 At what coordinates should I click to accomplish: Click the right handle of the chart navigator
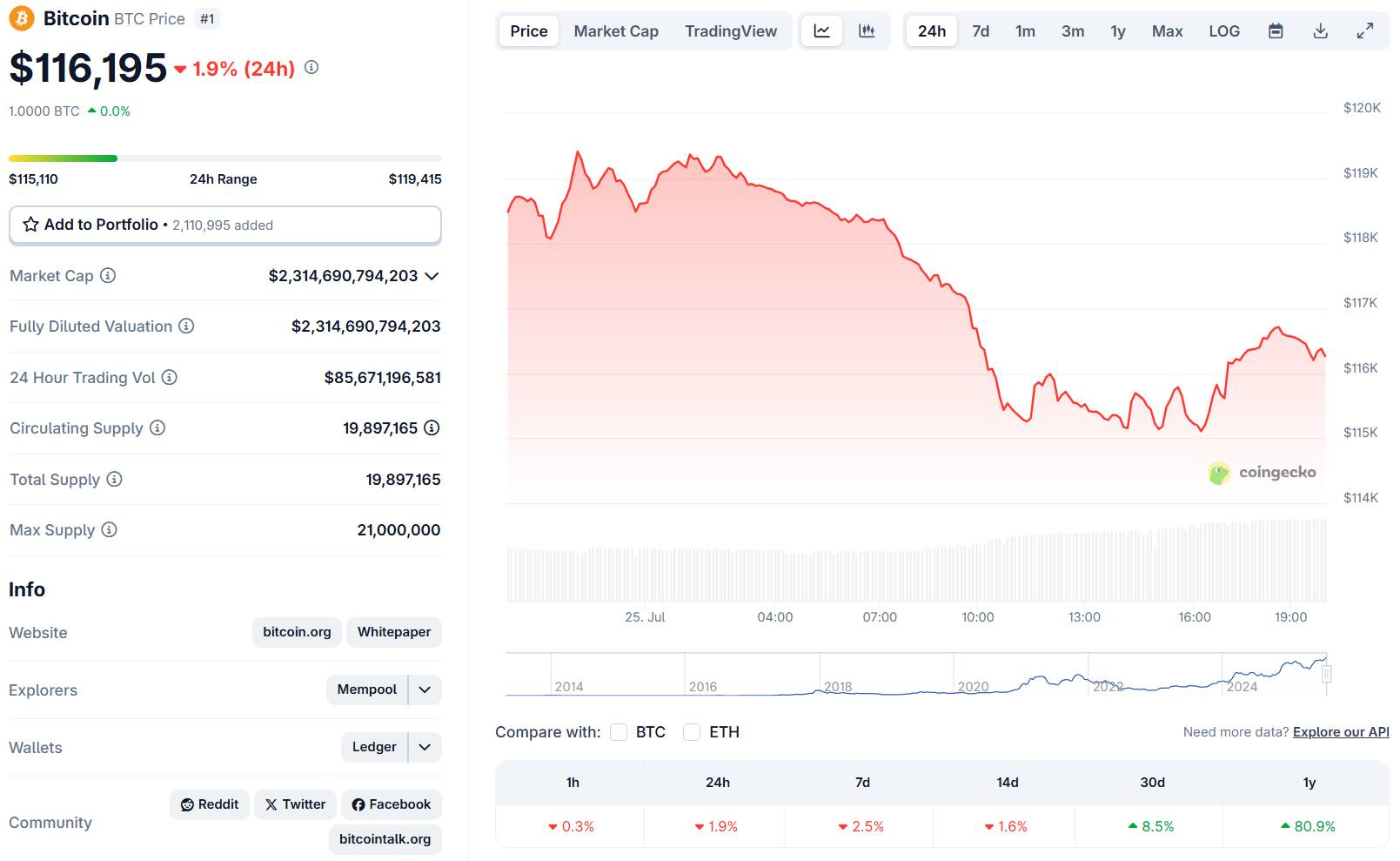coord(1327,674)
